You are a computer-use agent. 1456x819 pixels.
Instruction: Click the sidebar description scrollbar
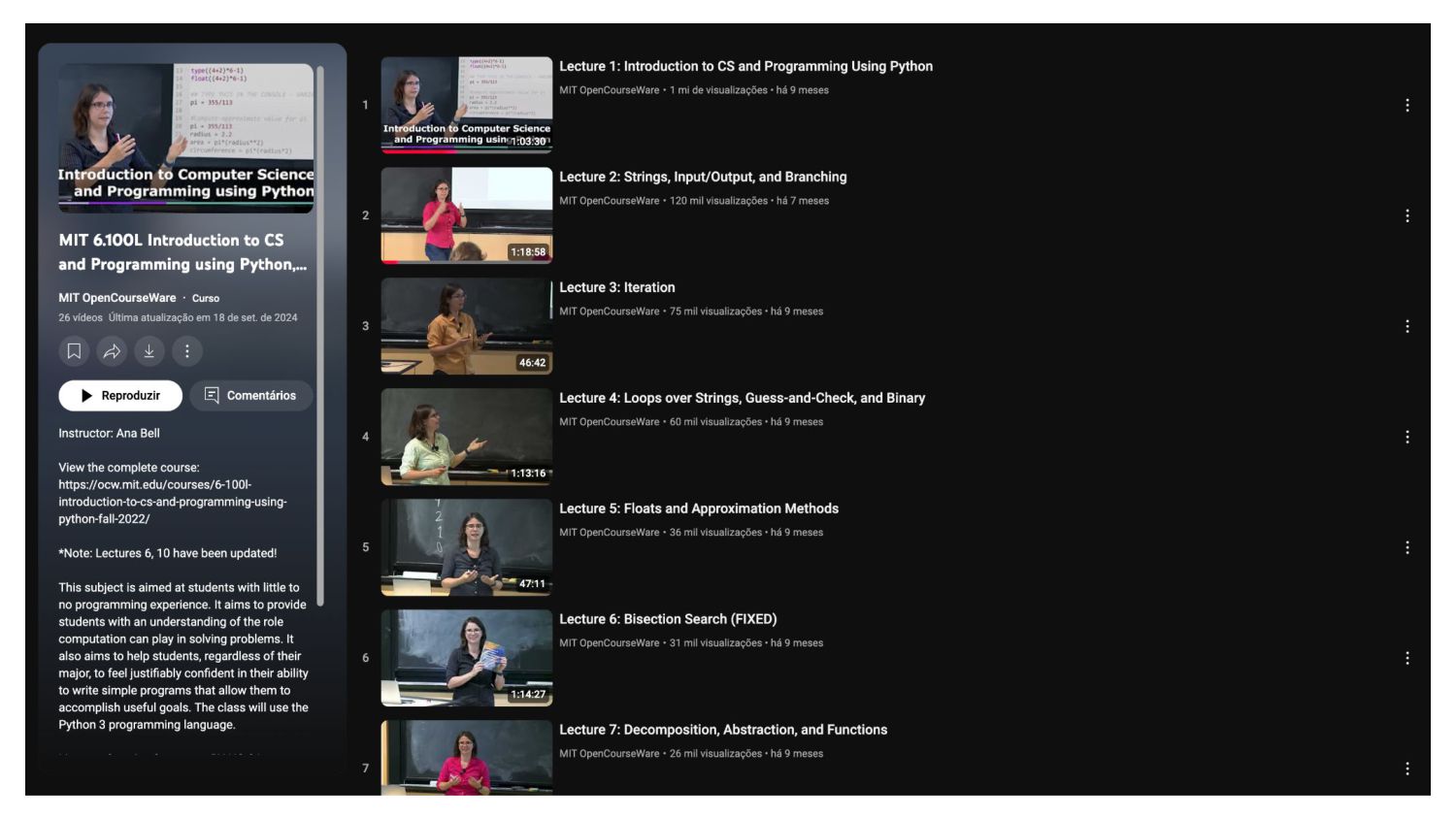click(320, 335)
